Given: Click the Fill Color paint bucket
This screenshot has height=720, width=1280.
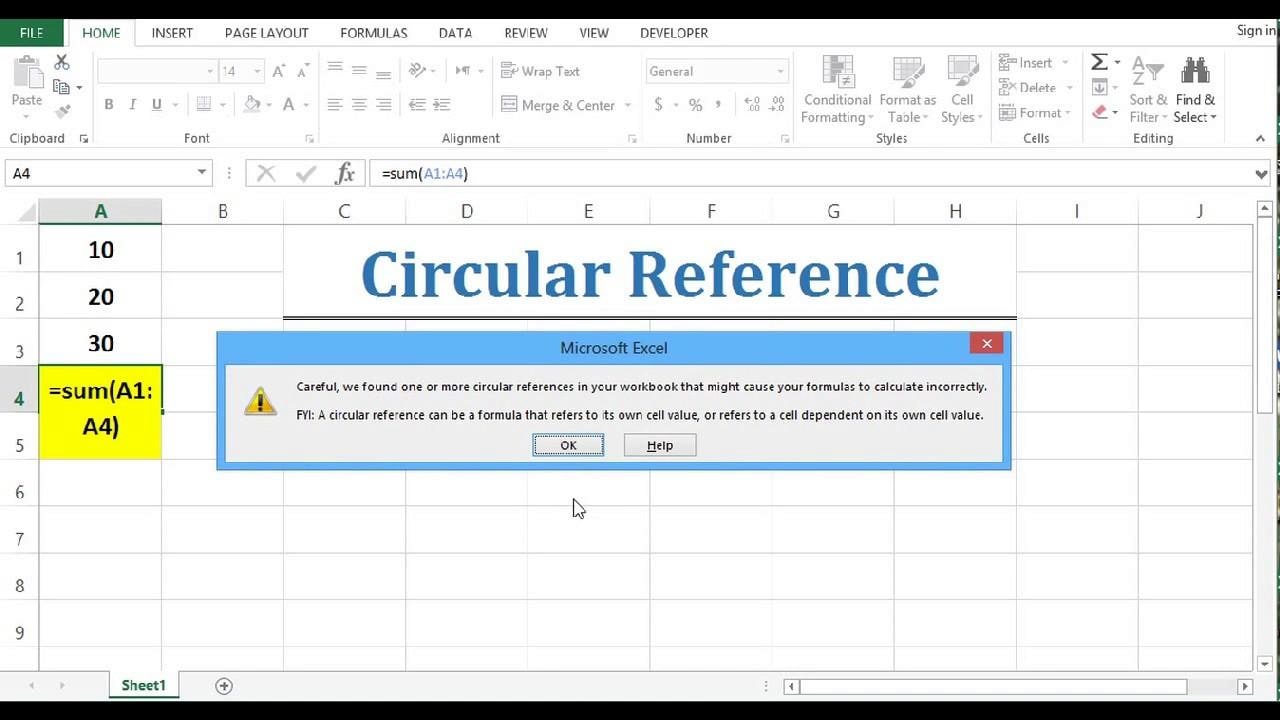Looking at the screenshot, I should [x=252, y=104].
